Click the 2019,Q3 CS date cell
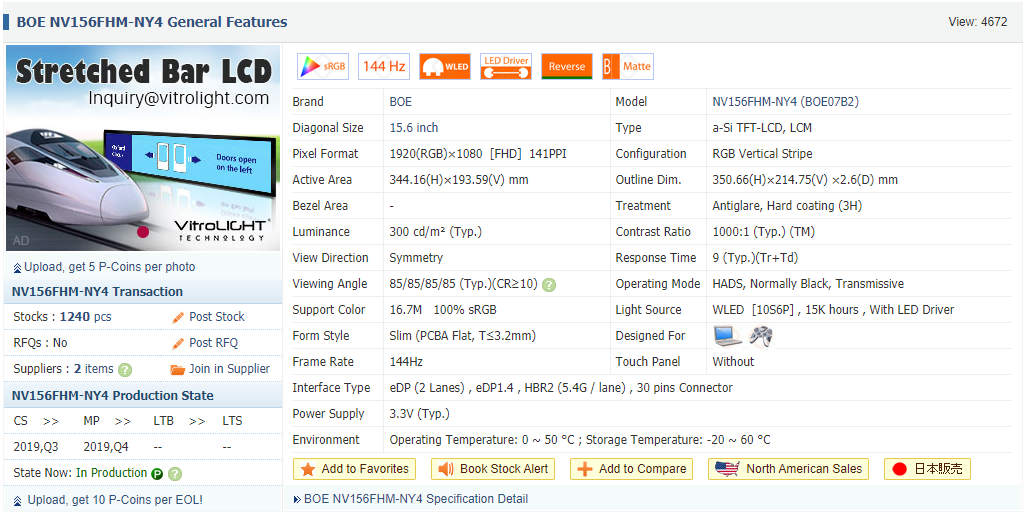This screenshot has height=512, width=1024. pos(36,447)
